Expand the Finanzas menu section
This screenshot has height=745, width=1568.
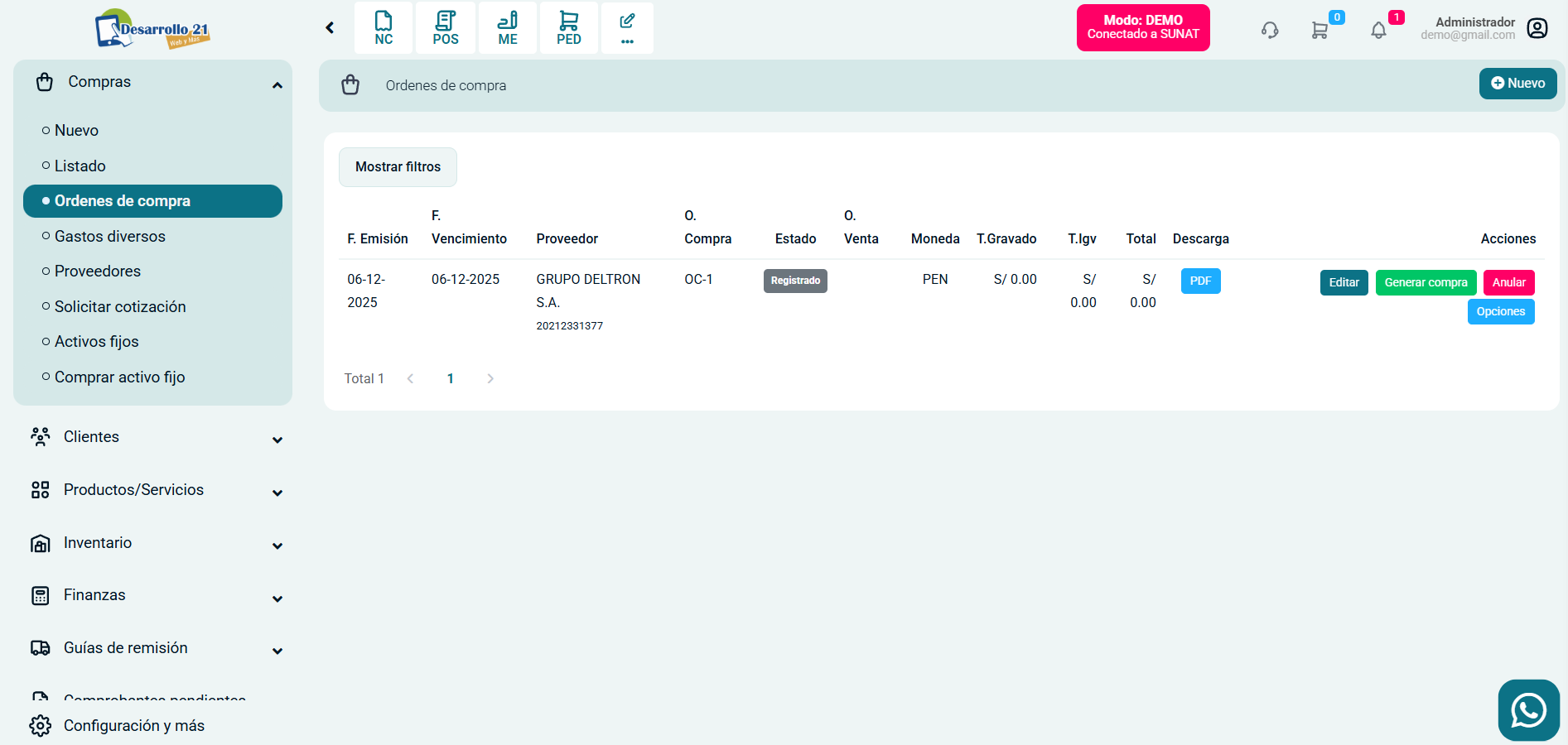[277, 598]
